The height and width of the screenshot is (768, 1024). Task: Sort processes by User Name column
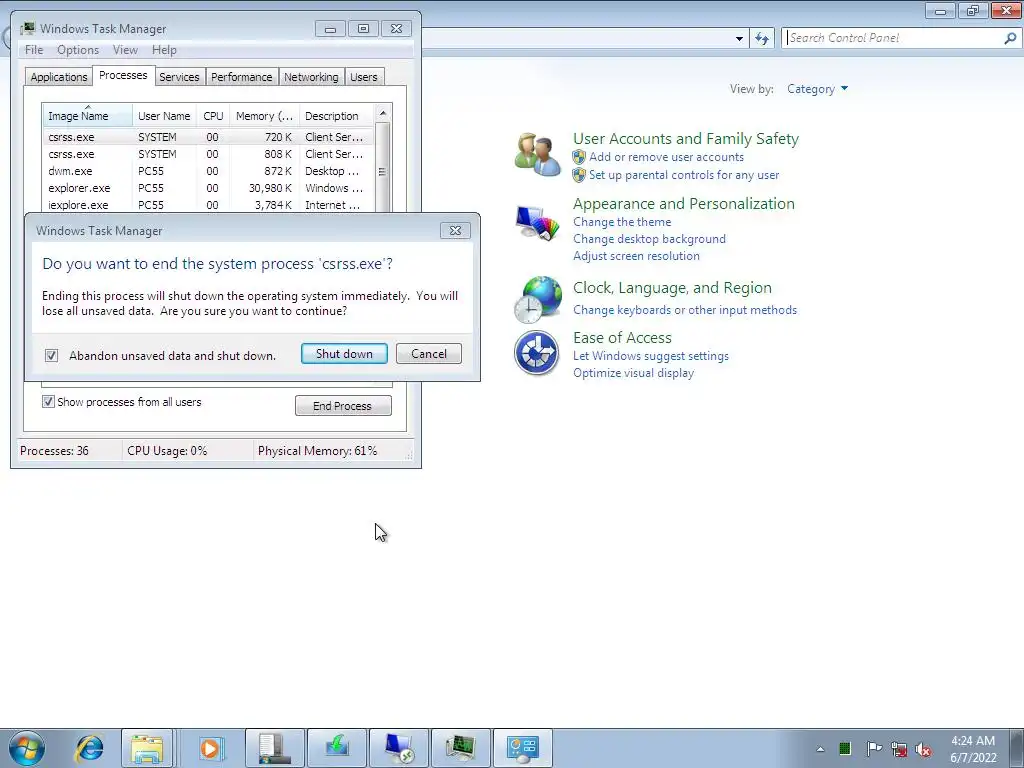coord(164,116)
